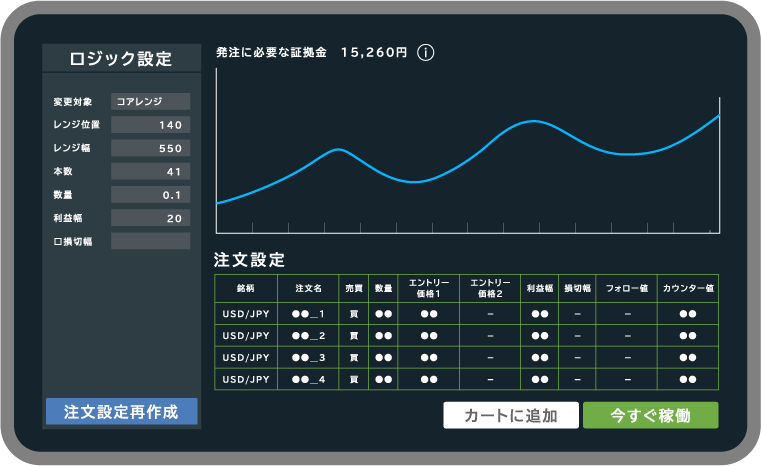Click the margin info icon
The height and width of the screenshot is (466, 761).
click(x=425, y=53)
